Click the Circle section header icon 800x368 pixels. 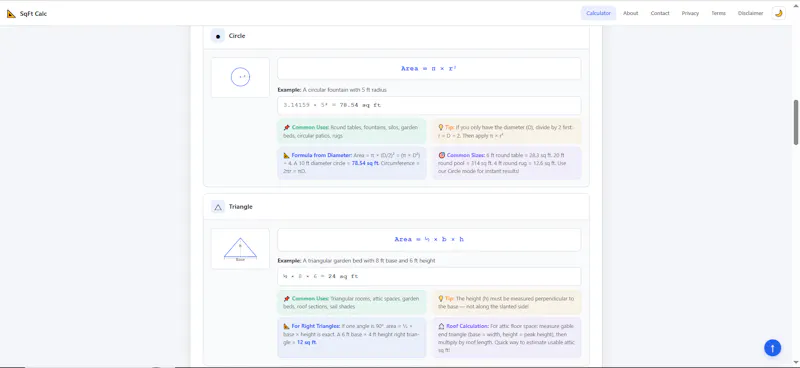(x=218, y=36)
